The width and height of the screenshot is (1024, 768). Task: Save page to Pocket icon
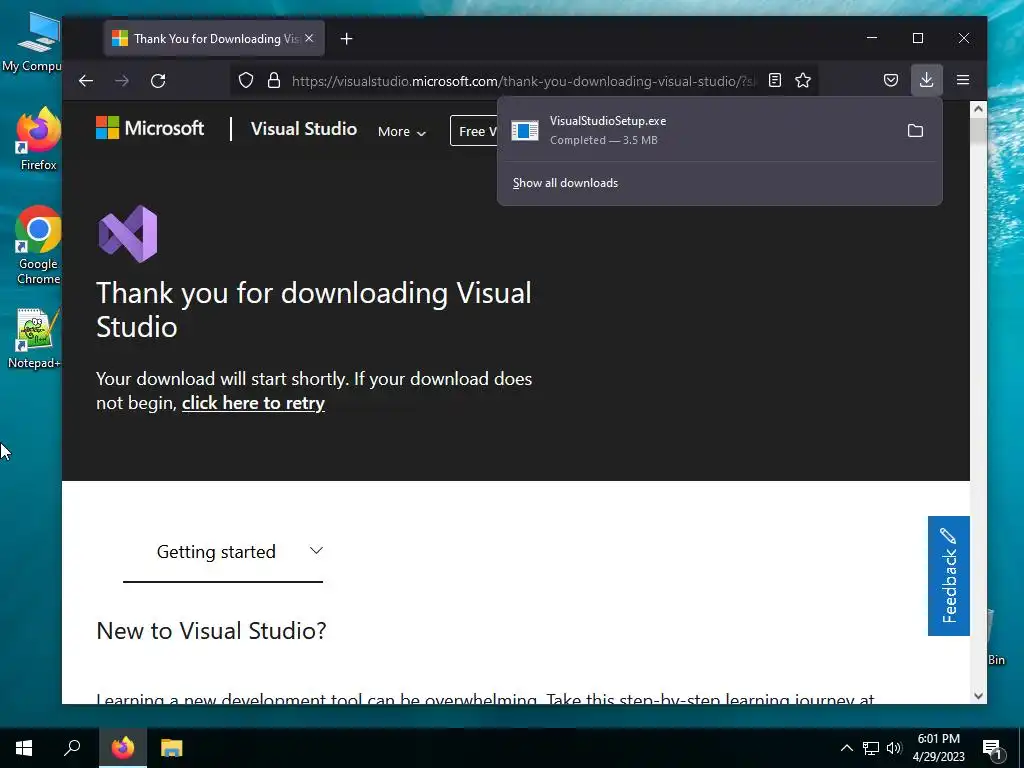pos(891,80)
